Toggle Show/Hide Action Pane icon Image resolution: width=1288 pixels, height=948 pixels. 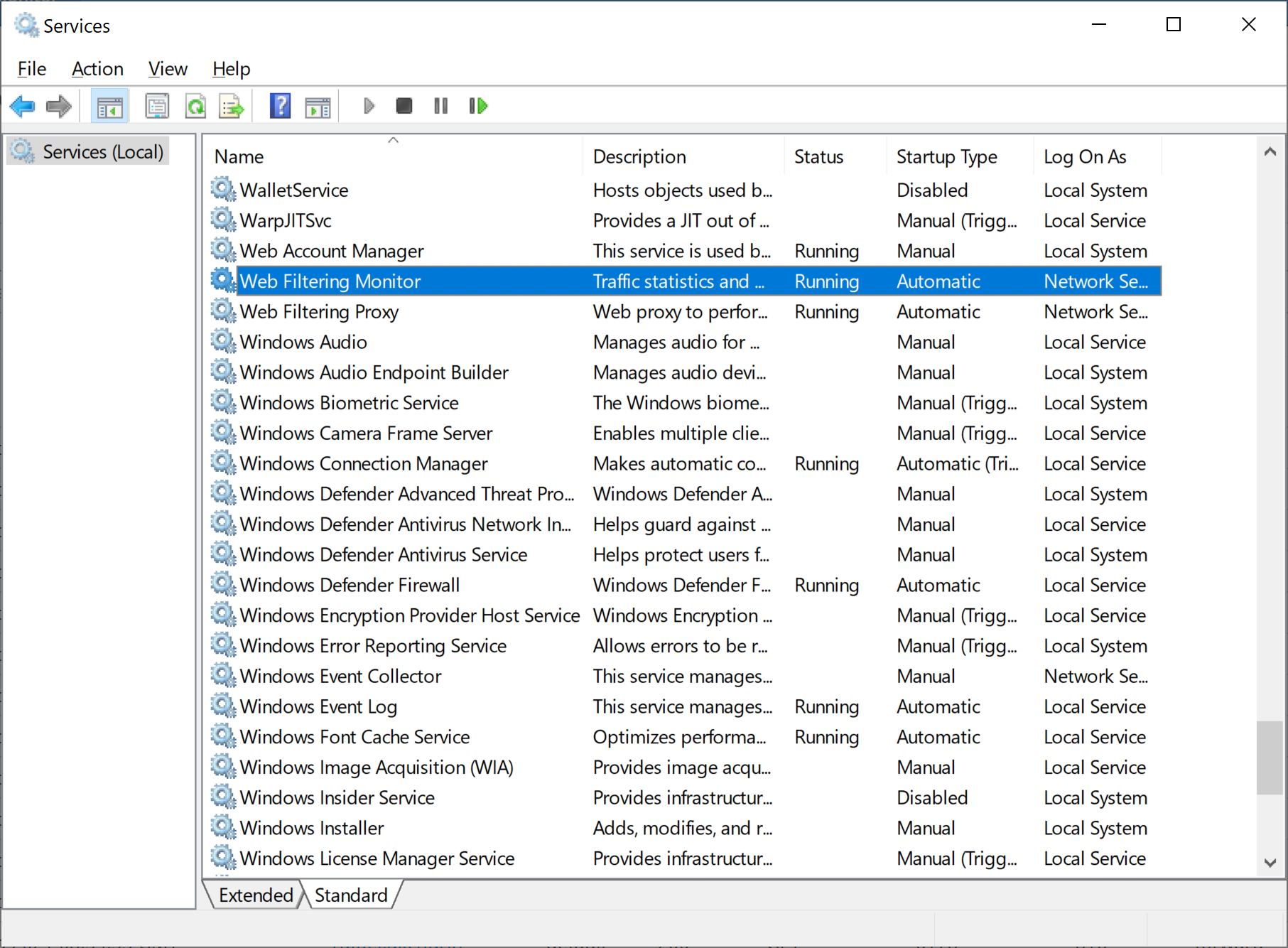click(318, 107)
